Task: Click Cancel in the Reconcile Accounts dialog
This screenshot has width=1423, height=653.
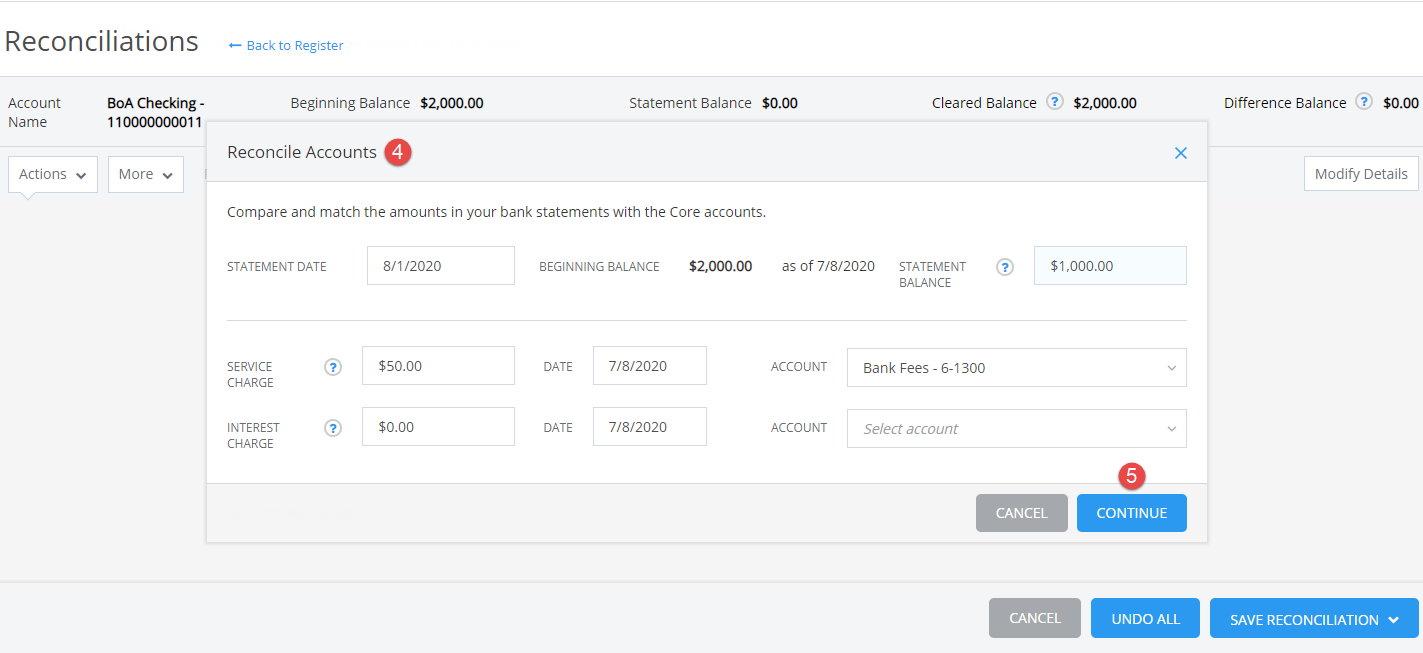Action: pyautogui.click(x=1022, y=513)
